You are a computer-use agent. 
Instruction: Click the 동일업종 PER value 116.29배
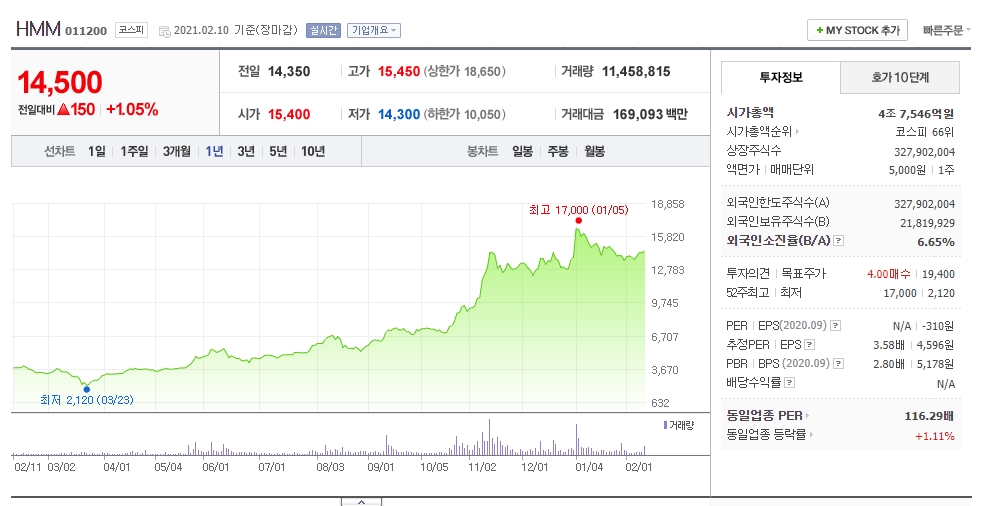tap(929, 416)
